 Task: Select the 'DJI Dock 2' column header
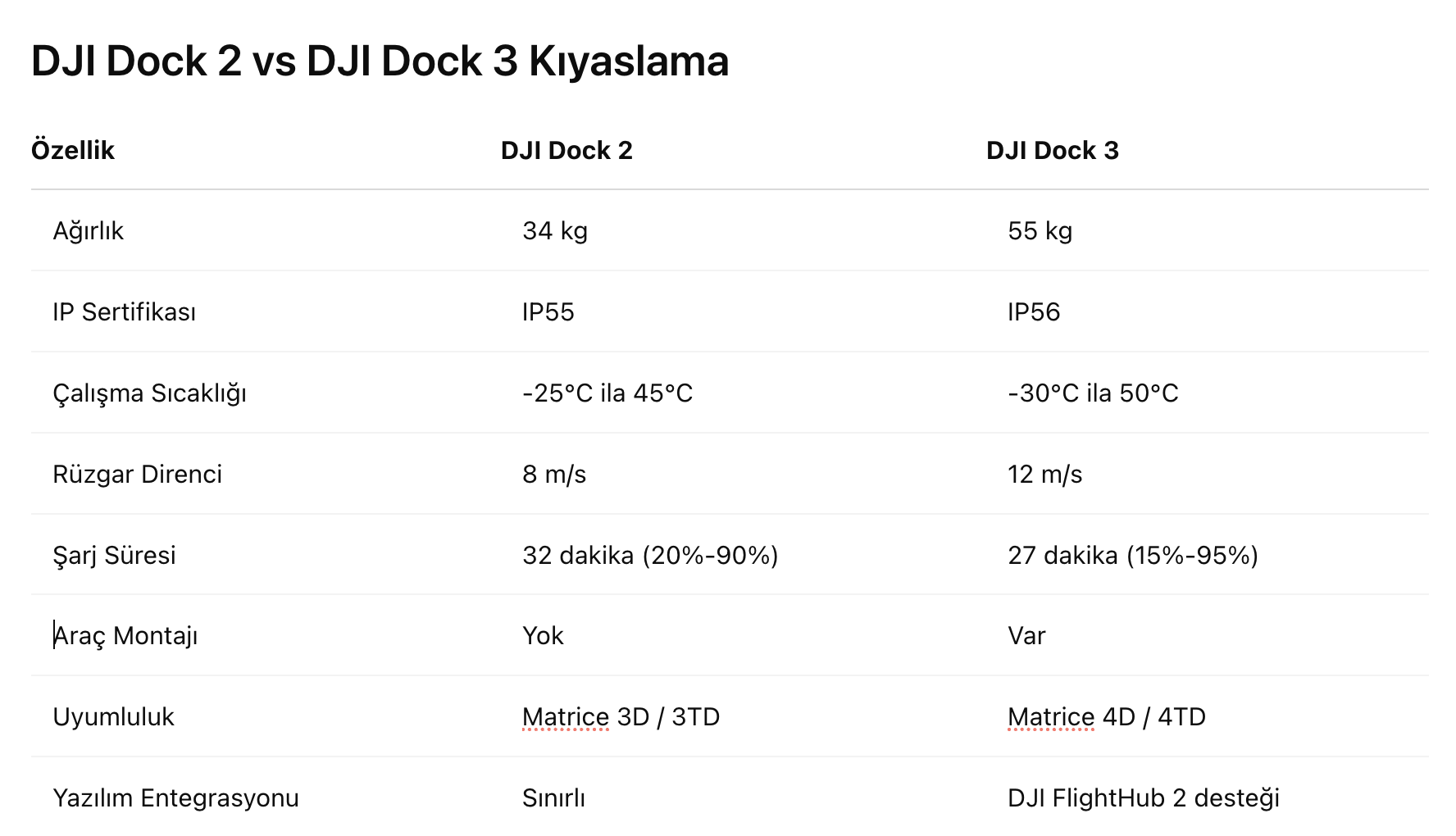[x=566, y=151]
